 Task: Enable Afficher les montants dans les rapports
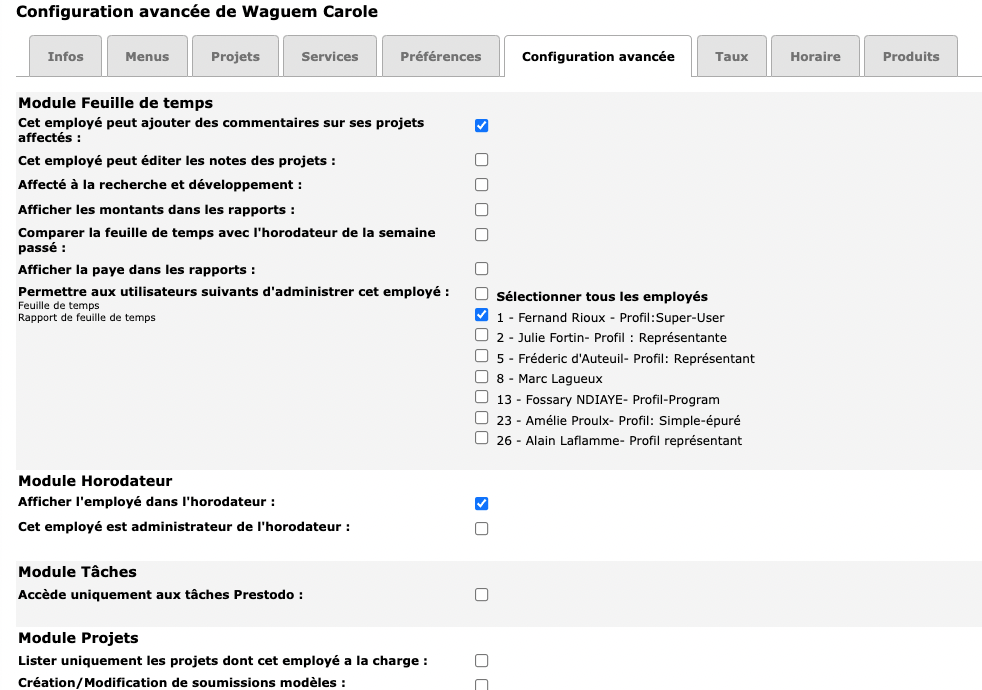(x=481, y=210)
